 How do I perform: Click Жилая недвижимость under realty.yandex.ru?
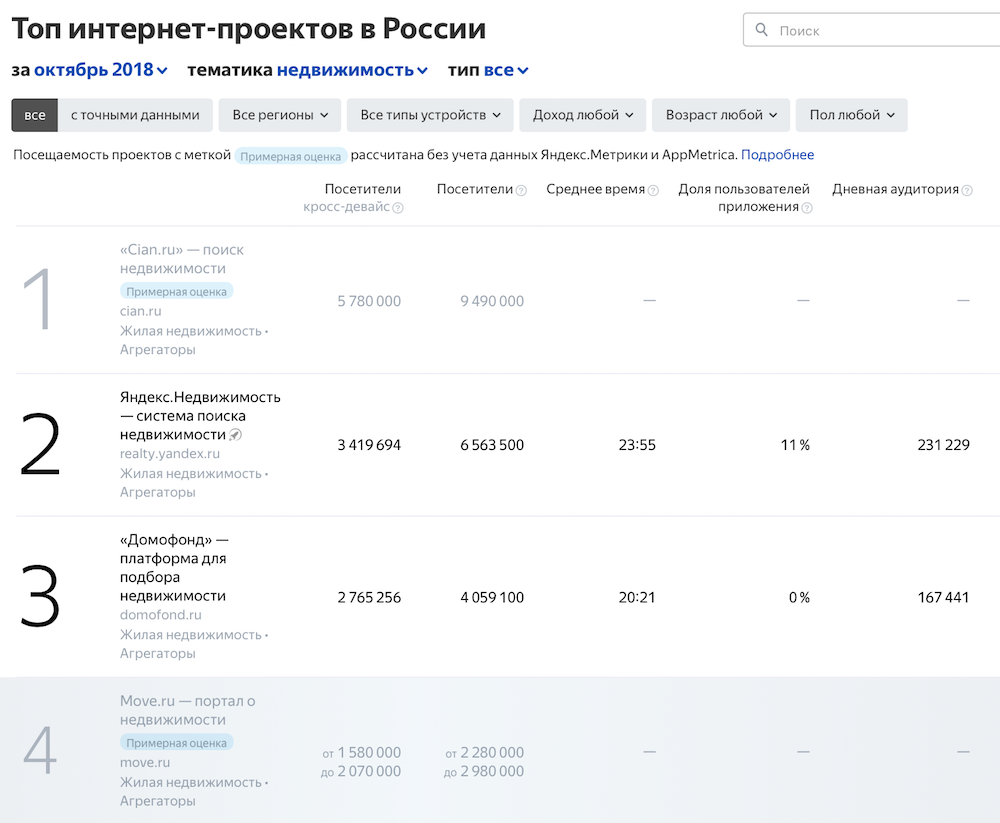(x=191, y=473)
